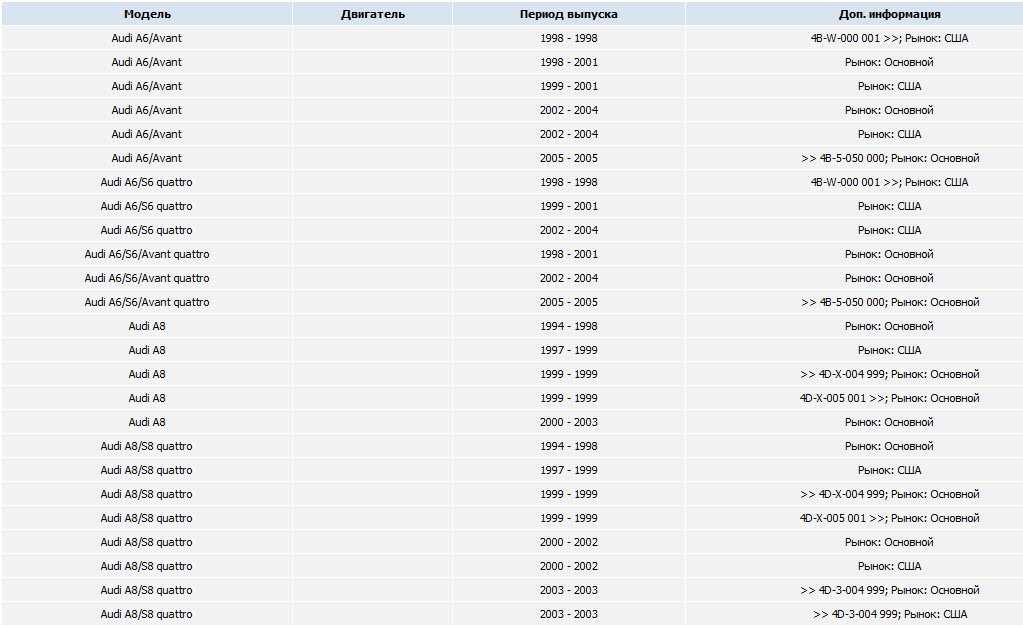Select 2002 - 2004 period for Audi A6/S6 quattro
Screen dimensions: 1023x628
(x=568, y=230)
